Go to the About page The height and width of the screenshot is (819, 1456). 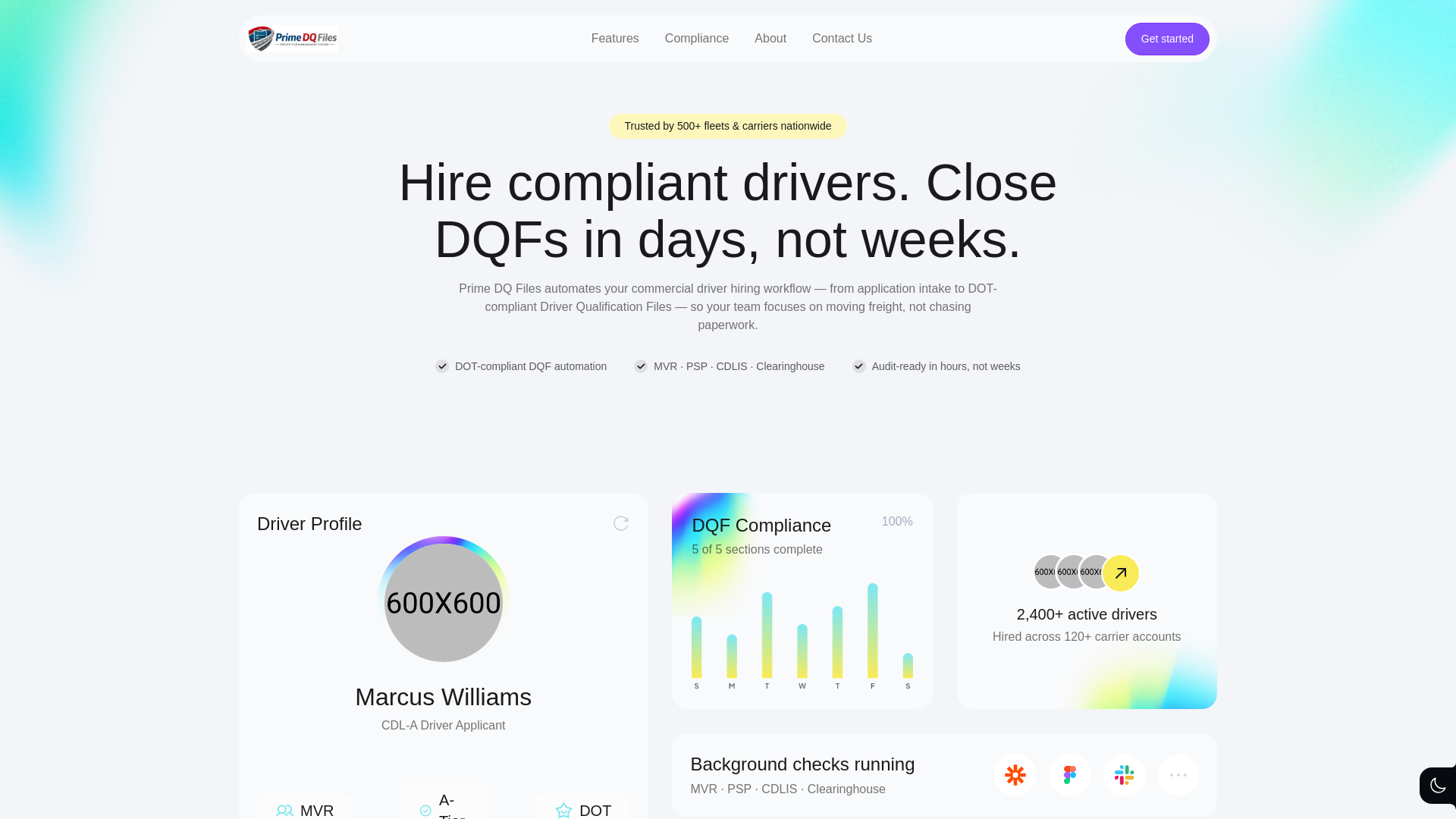tap(770, 39)
